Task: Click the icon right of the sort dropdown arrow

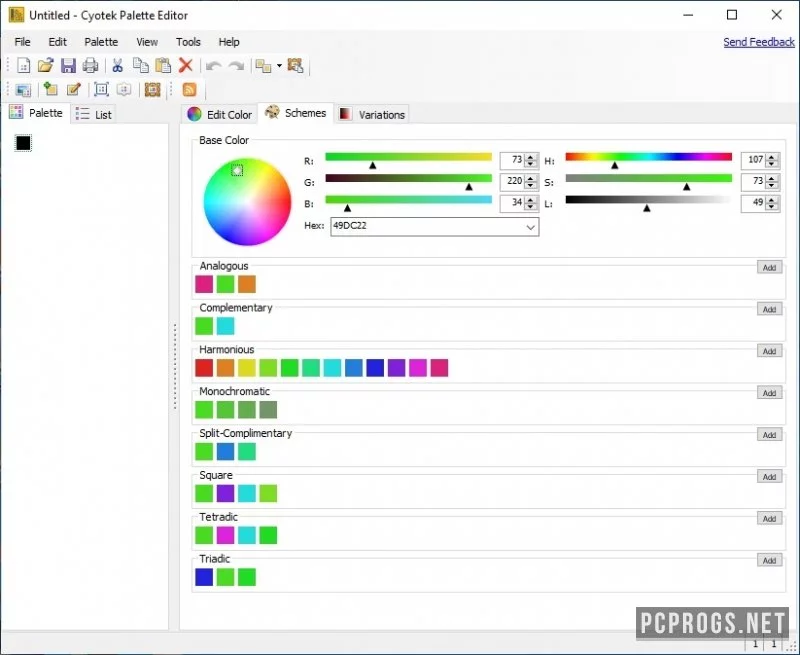Action: [x=295, y=65]
